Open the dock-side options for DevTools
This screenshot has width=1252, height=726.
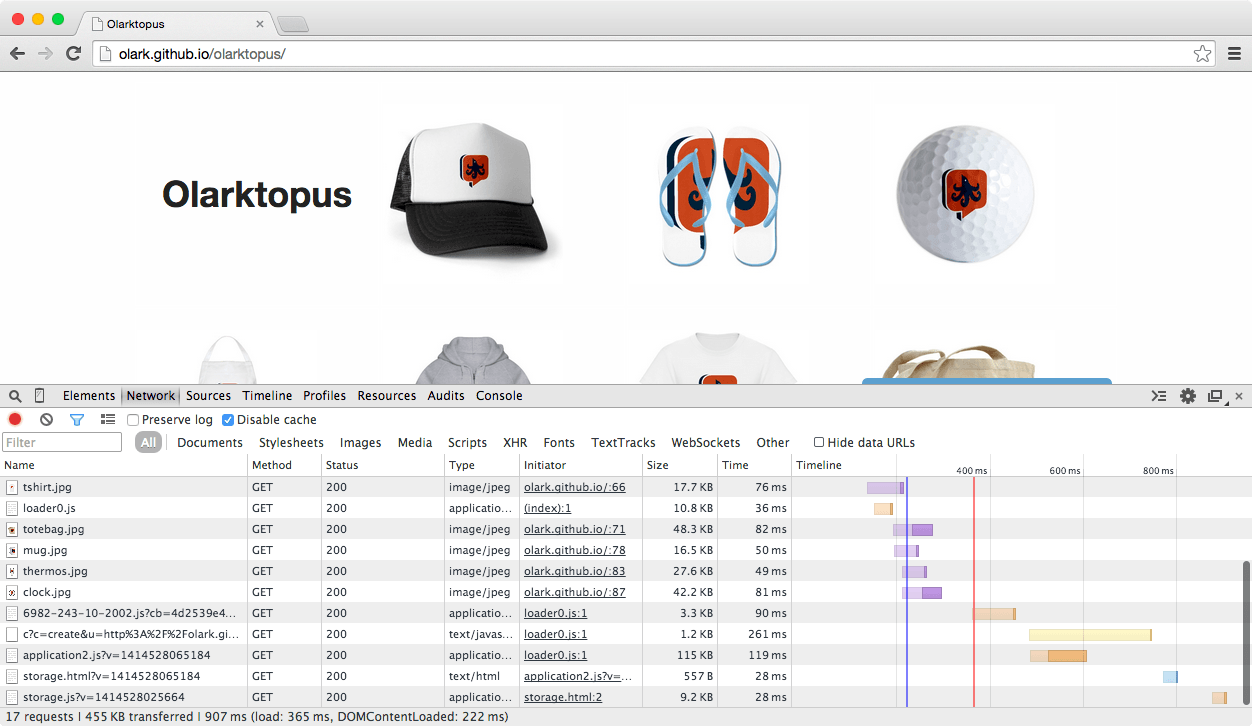(1216, 396)
